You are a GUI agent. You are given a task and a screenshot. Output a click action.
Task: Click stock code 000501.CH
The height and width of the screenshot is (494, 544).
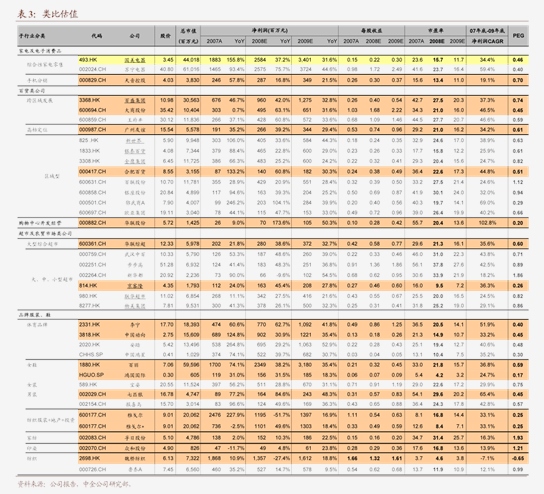(x=92, y=202)
